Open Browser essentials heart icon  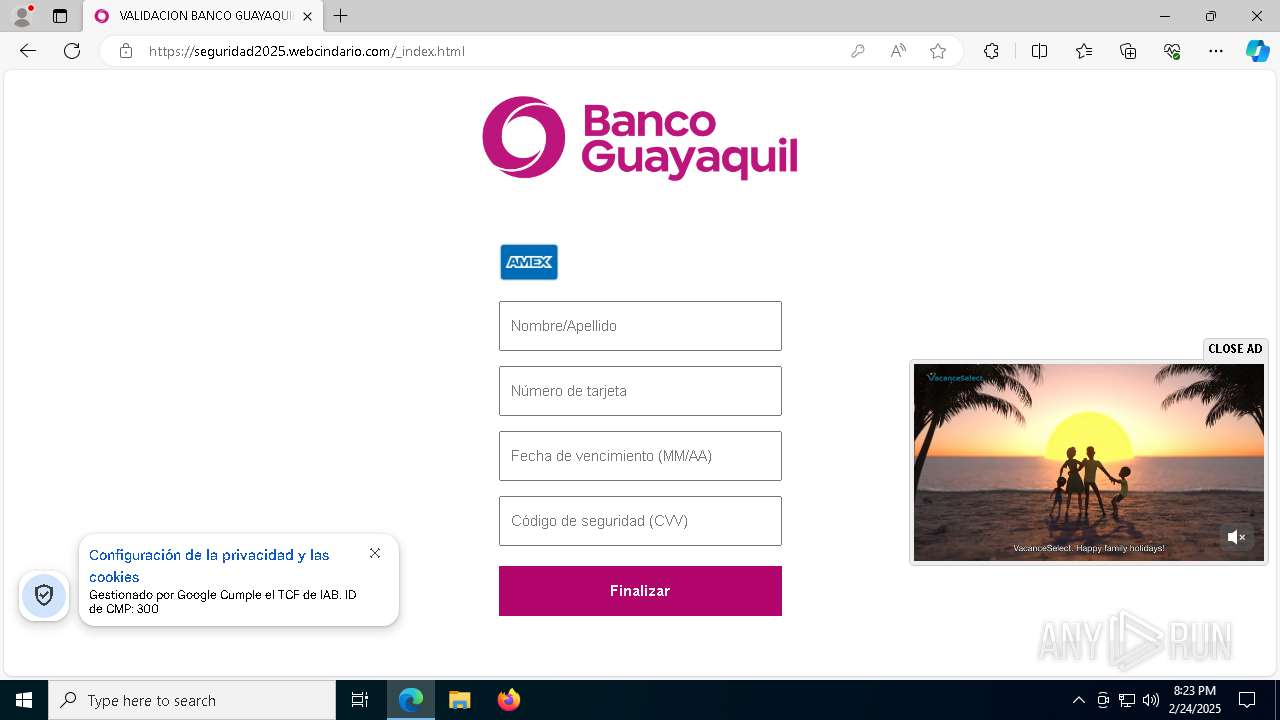1172,51
